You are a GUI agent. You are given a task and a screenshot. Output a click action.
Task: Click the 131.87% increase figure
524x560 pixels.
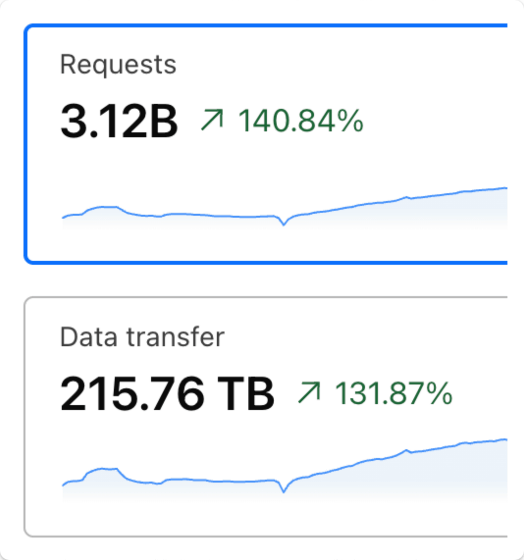(394, 393)
